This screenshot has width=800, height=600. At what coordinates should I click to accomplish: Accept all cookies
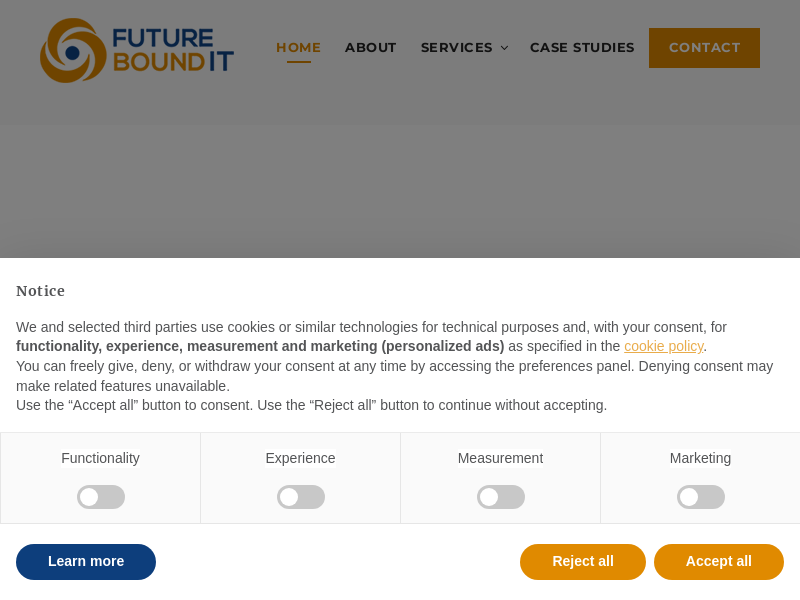(x=719, y=562)
